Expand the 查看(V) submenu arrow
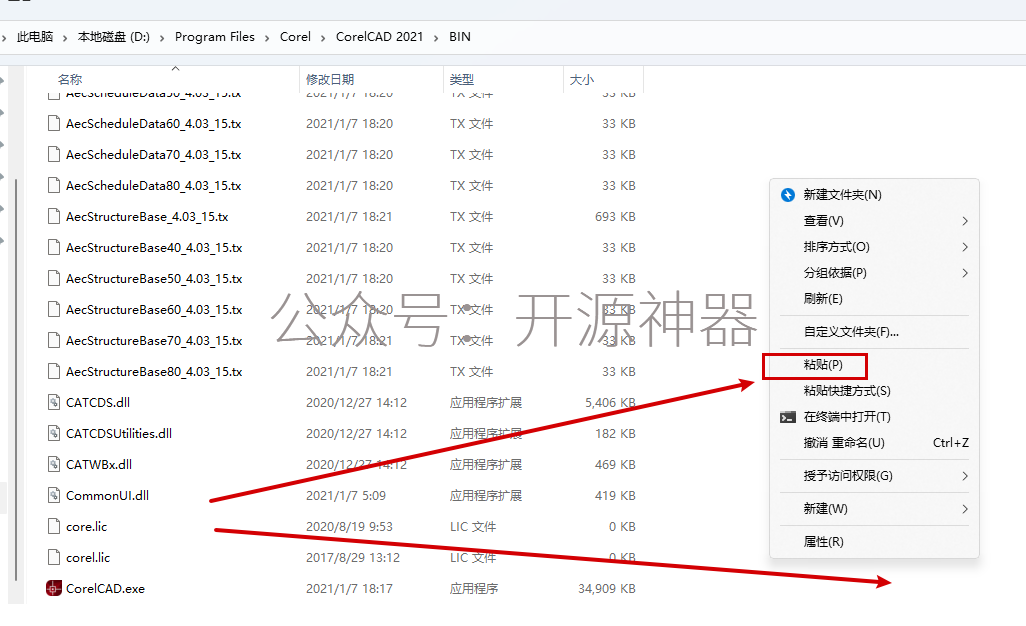The image size is (1026, 626). 964,221
